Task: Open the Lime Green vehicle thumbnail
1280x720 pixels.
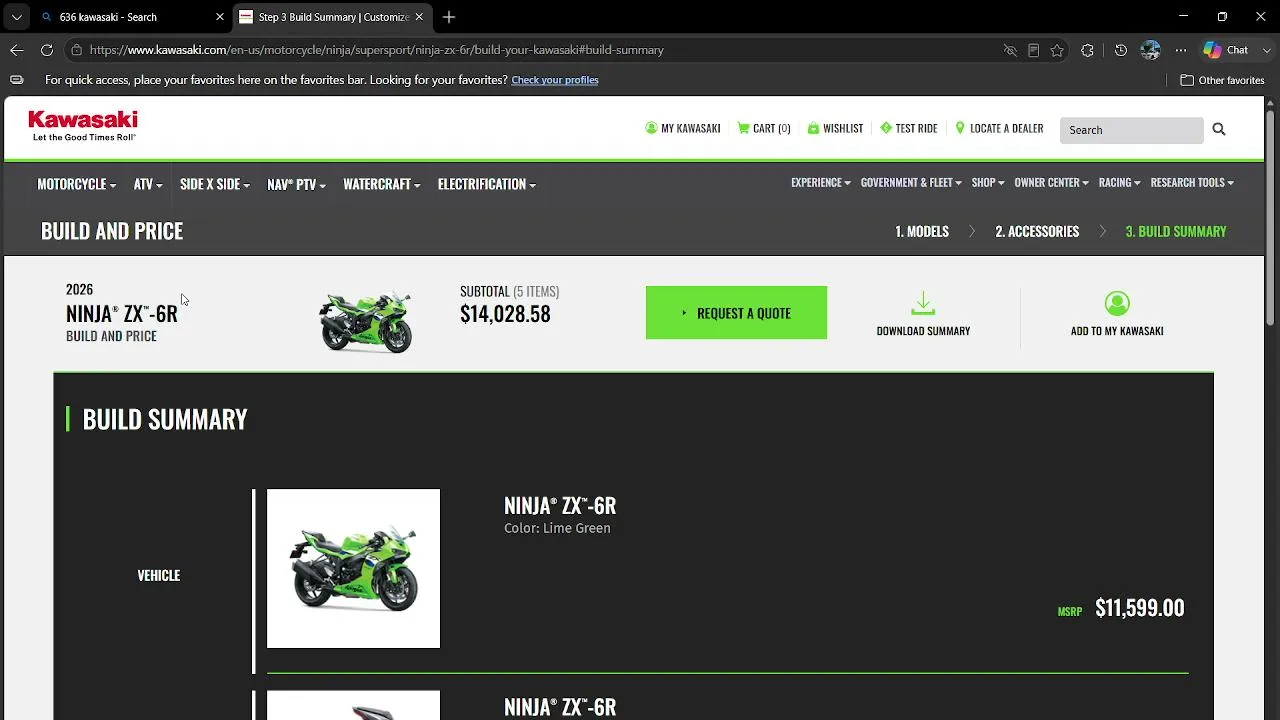Action: click(x=353, y=568)
